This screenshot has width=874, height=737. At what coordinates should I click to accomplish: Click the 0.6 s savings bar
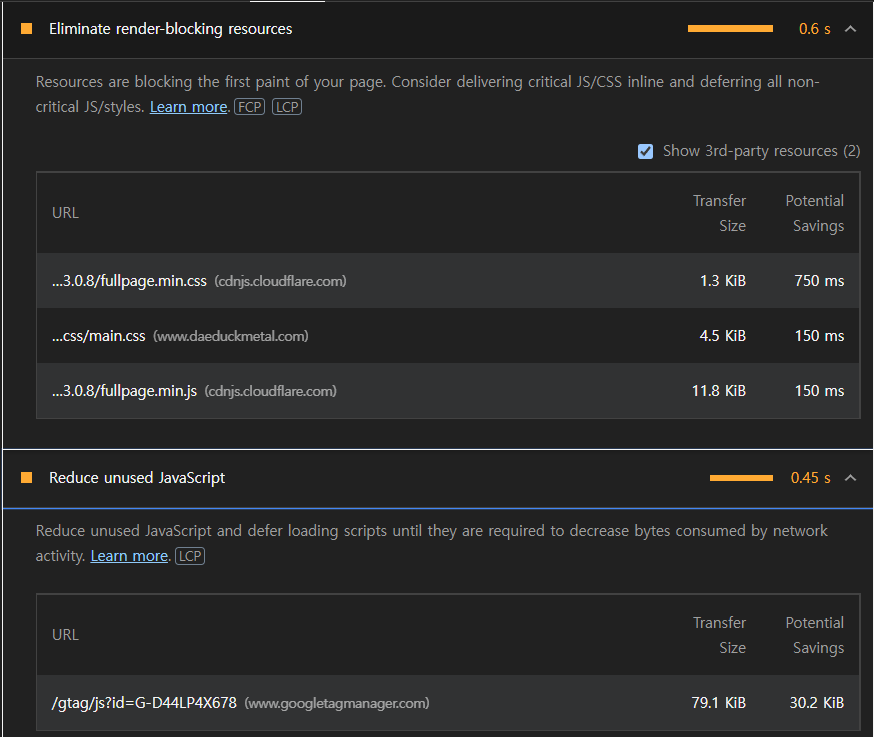(x=730, y=29)
